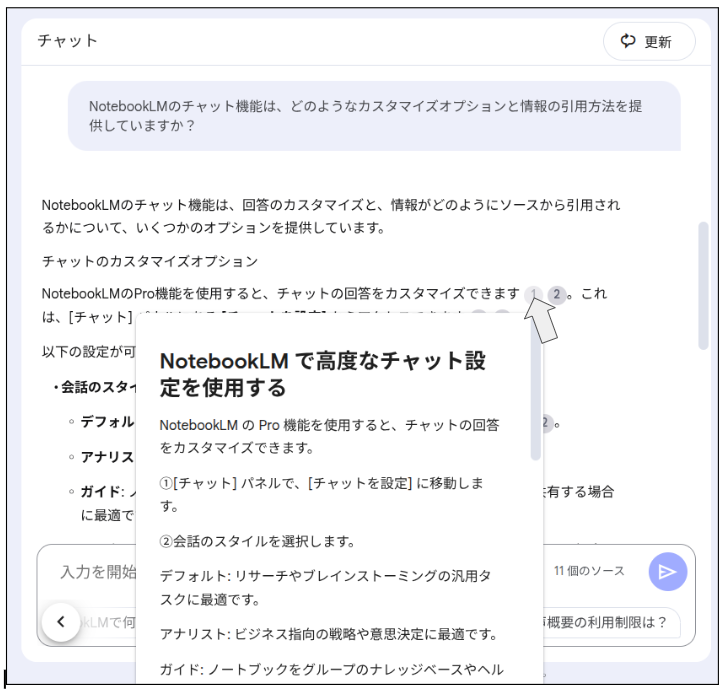This screenshot has height=694, width=726.
Task: Click popup line ガイド: ノートブックをグループのナレッジベース
Action: click(x=332, y=670)
